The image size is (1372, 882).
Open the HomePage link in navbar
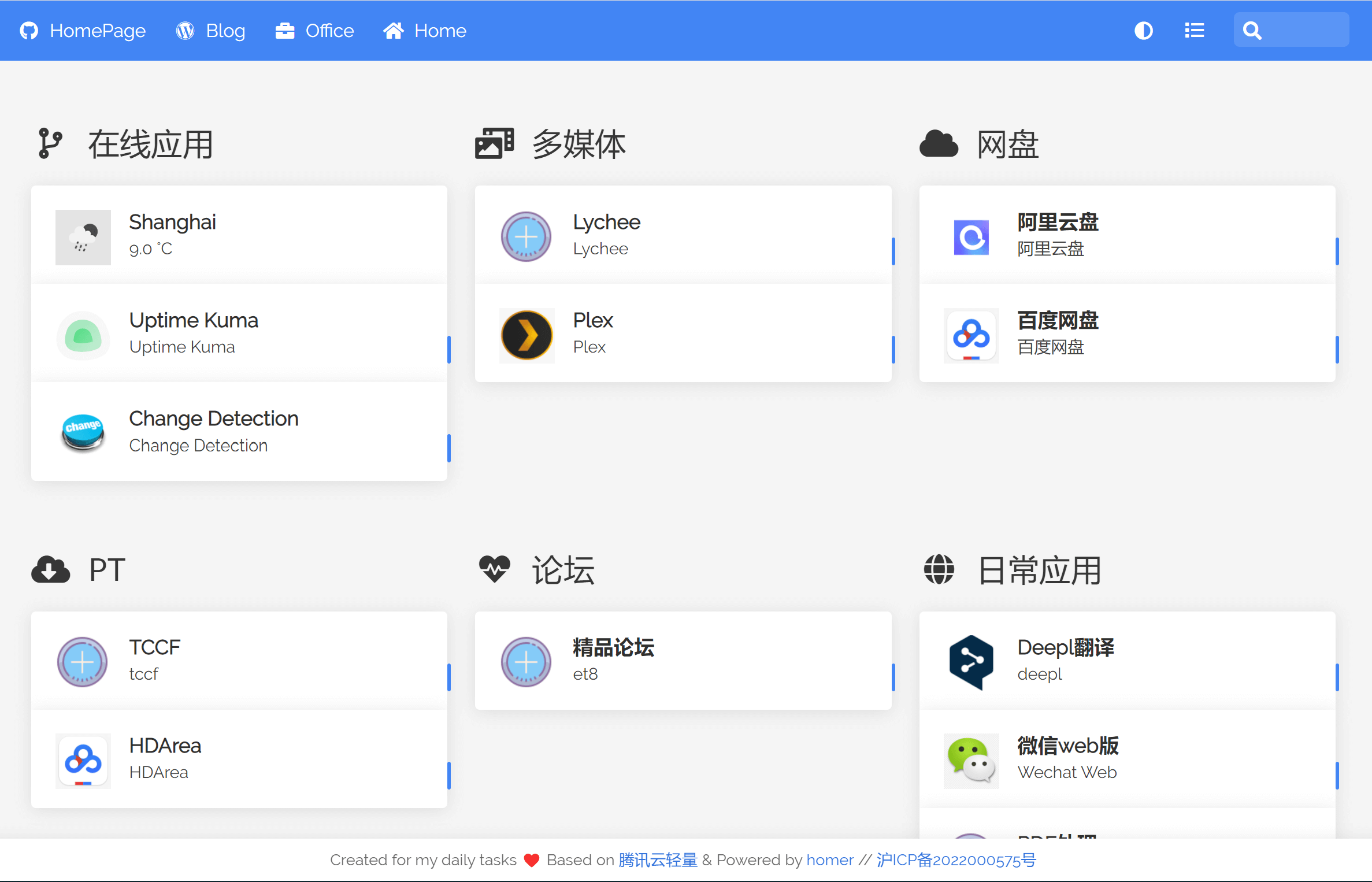(x=83, y=31)
